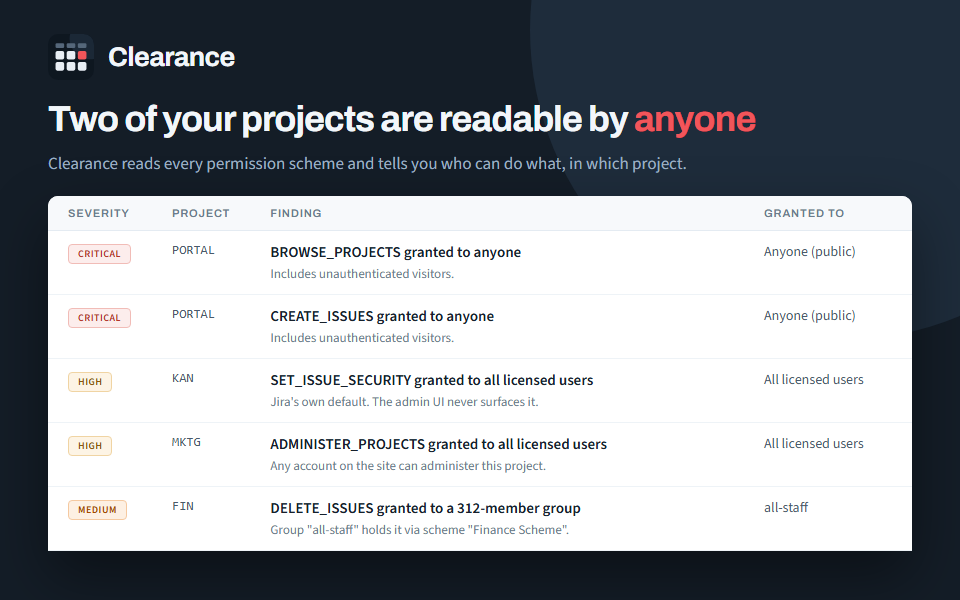This screenshot has height=600, width=960.
Task: Click "all-staff" in the Granted To column
Action: 786,508
